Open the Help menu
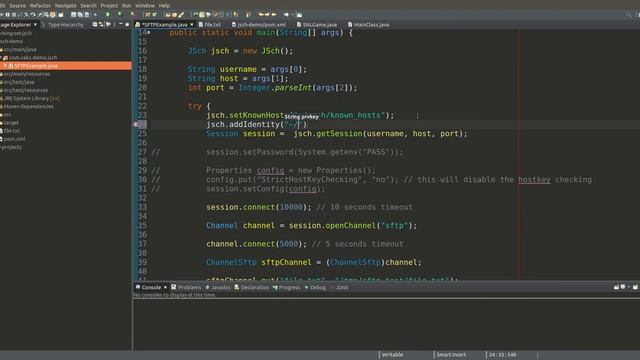This screenshot has height=360, width=640. tap(164, 6)
